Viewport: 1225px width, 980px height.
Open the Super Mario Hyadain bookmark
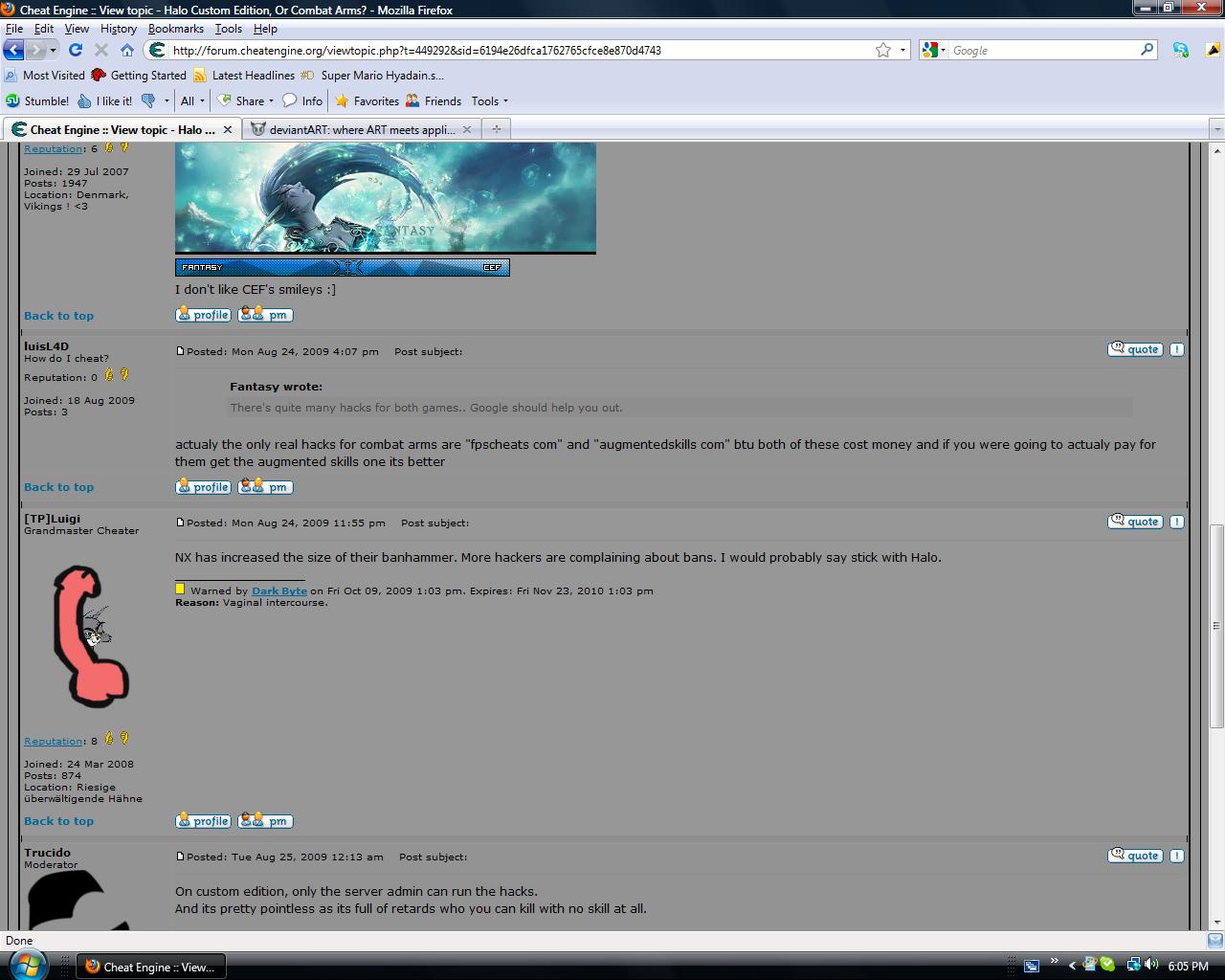click(x=372, y=76)
